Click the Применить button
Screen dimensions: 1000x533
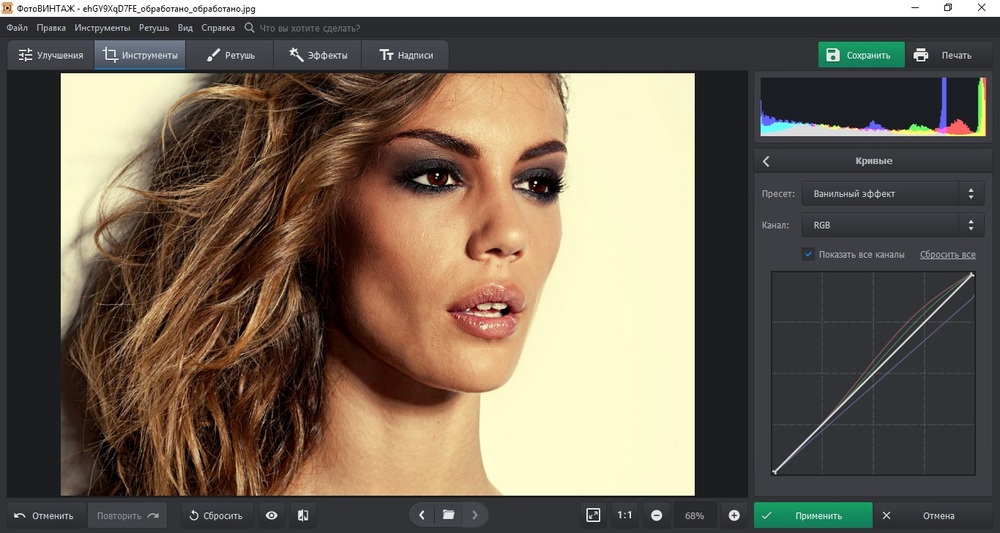coord(813,516)
